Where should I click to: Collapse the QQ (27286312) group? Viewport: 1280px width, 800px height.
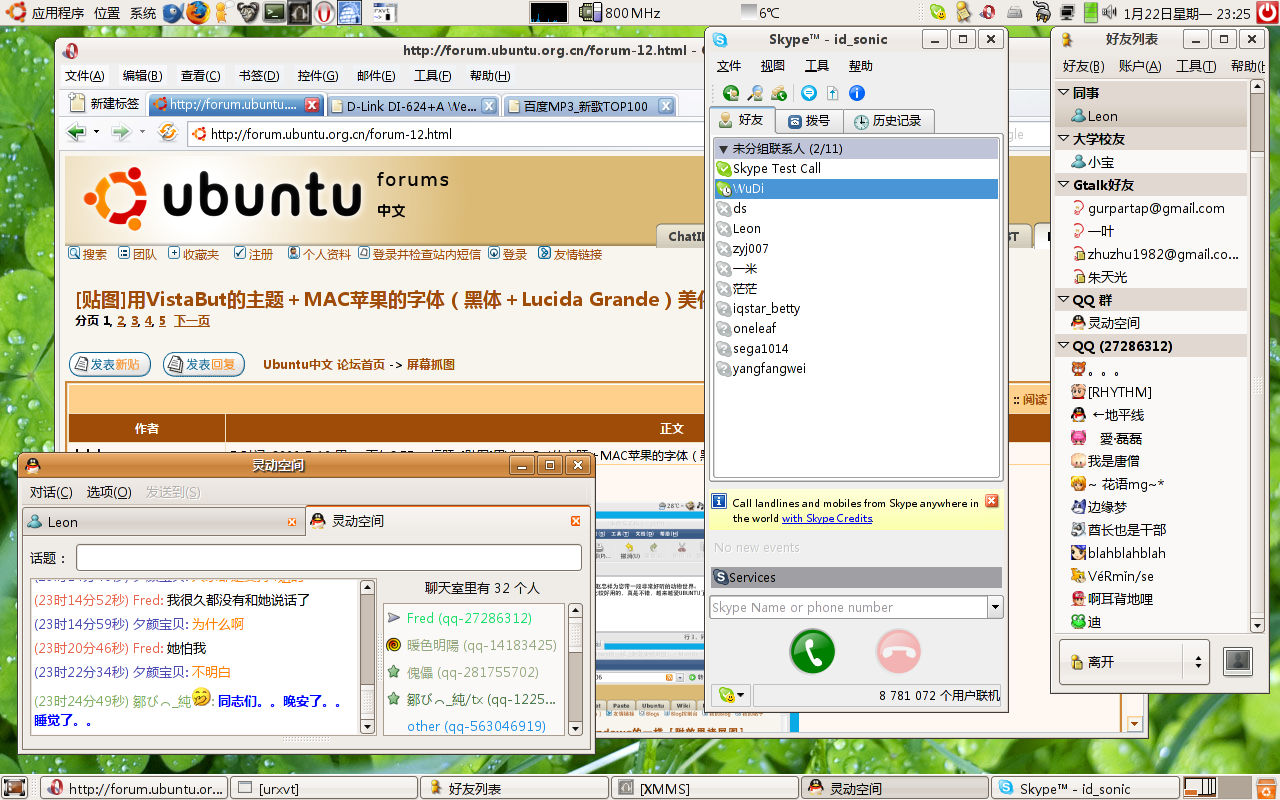click(1064, 346)
